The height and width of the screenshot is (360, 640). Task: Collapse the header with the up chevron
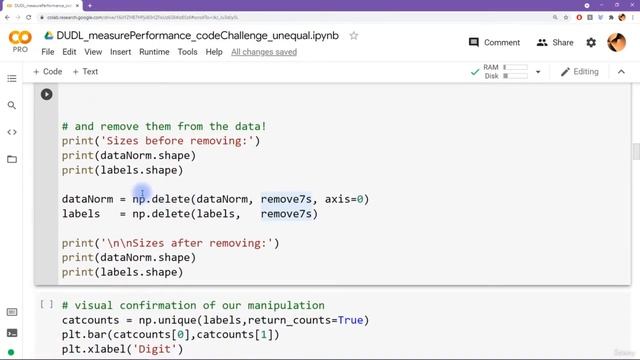coord(621,72)
